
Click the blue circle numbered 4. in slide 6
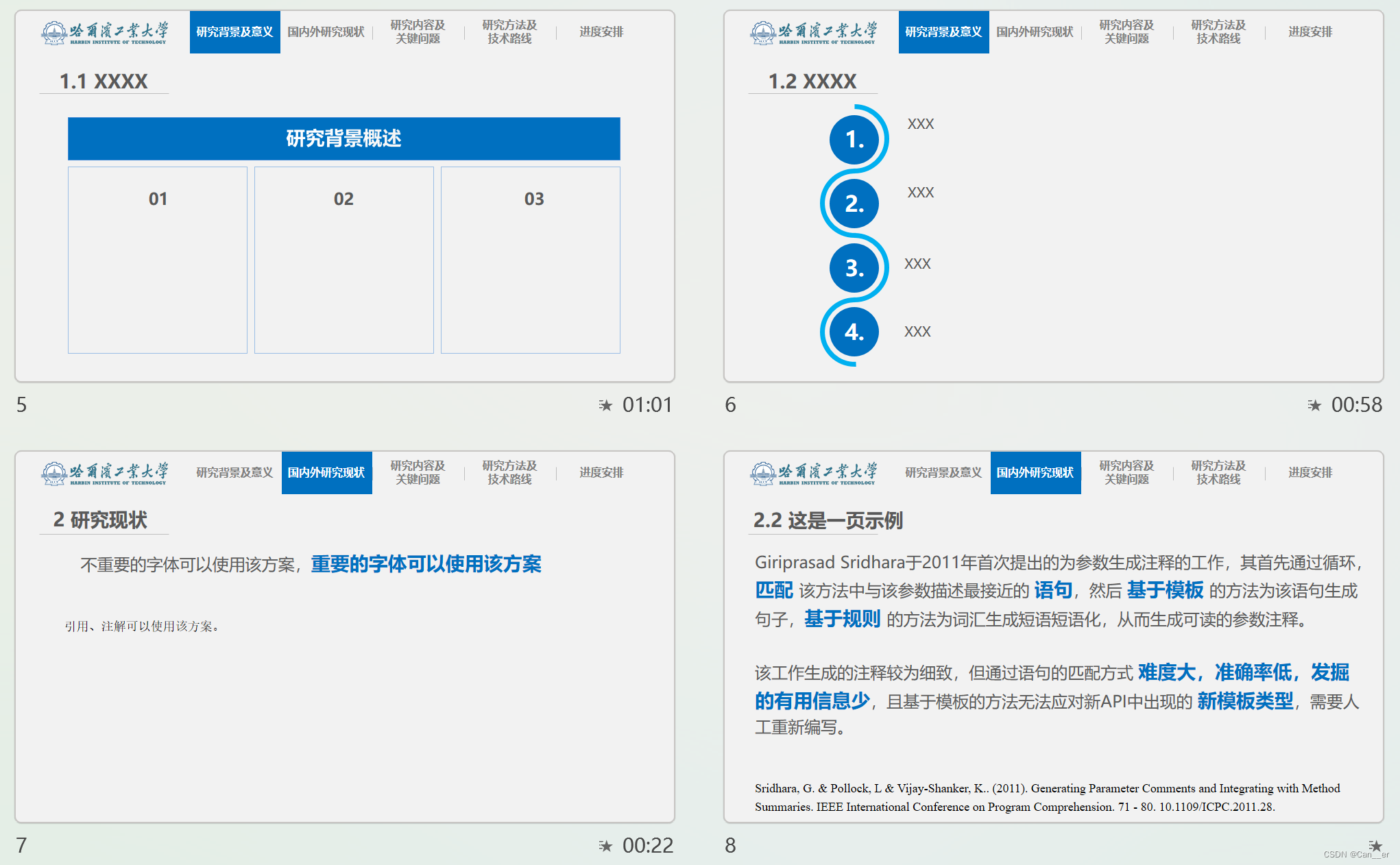coord(854,332)
